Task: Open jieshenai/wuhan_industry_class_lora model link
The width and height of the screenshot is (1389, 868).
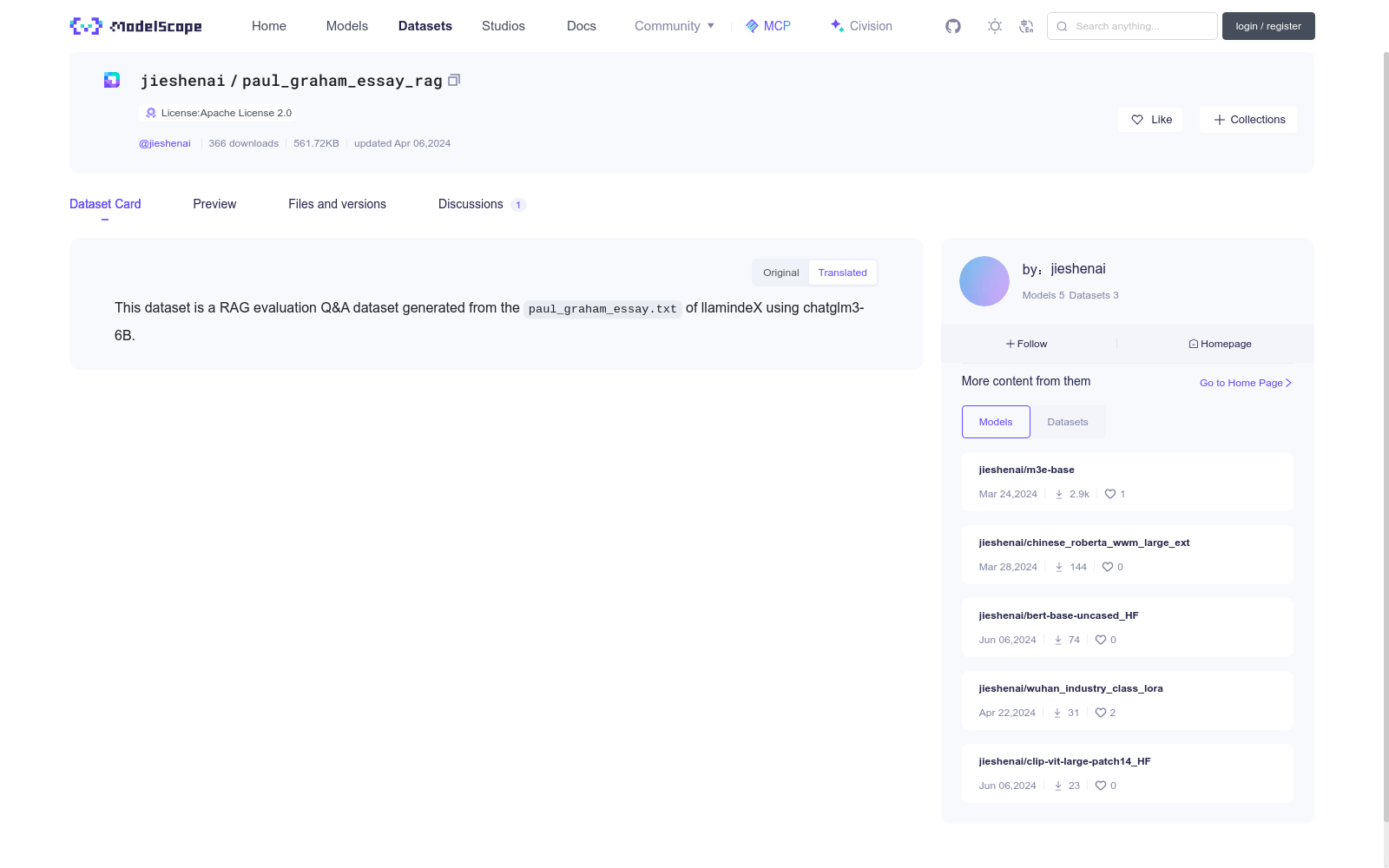Action: (x=1070, y=688)
